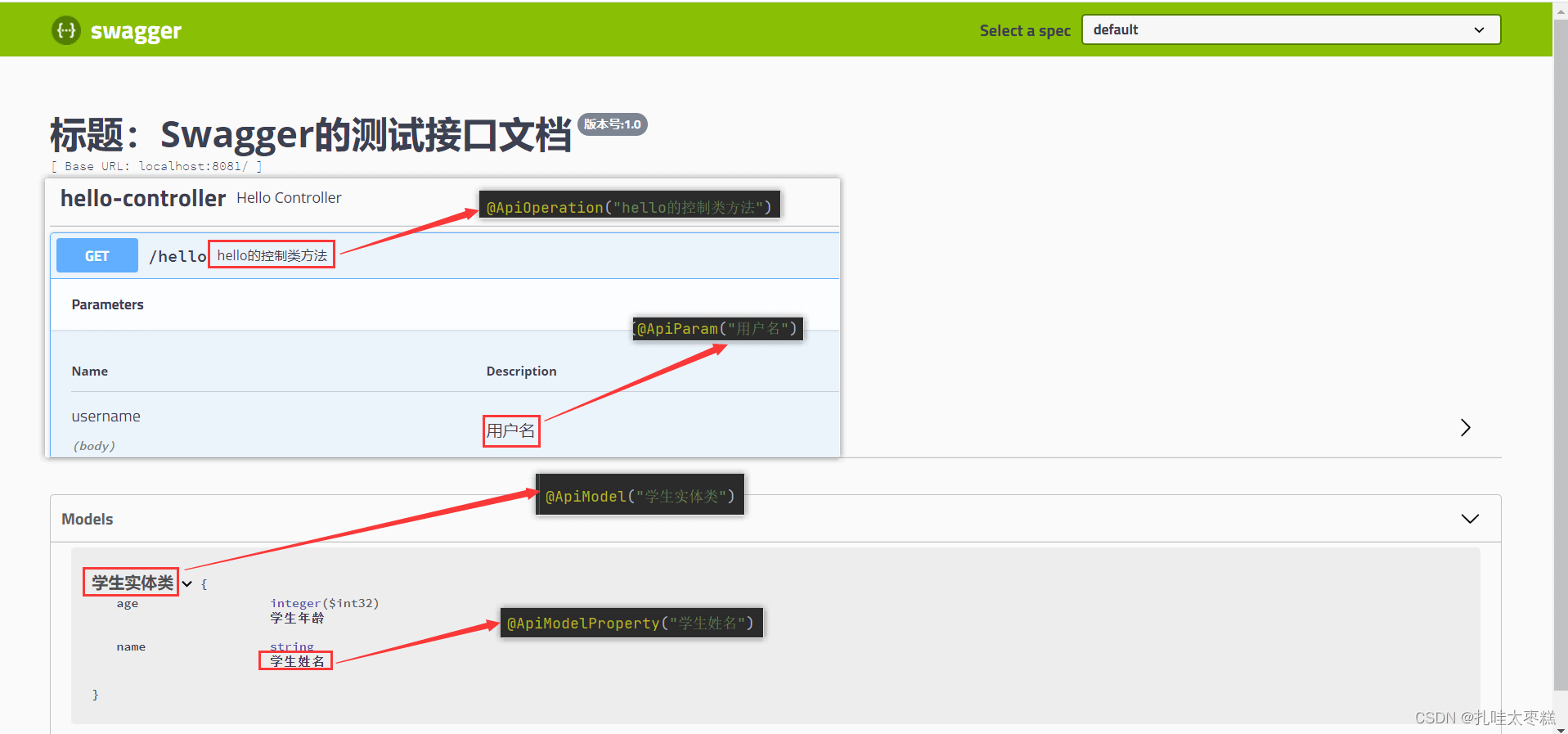Click the GET method button
The height and width of the screenshot is (734, 1568).
[x=97, y=255]
